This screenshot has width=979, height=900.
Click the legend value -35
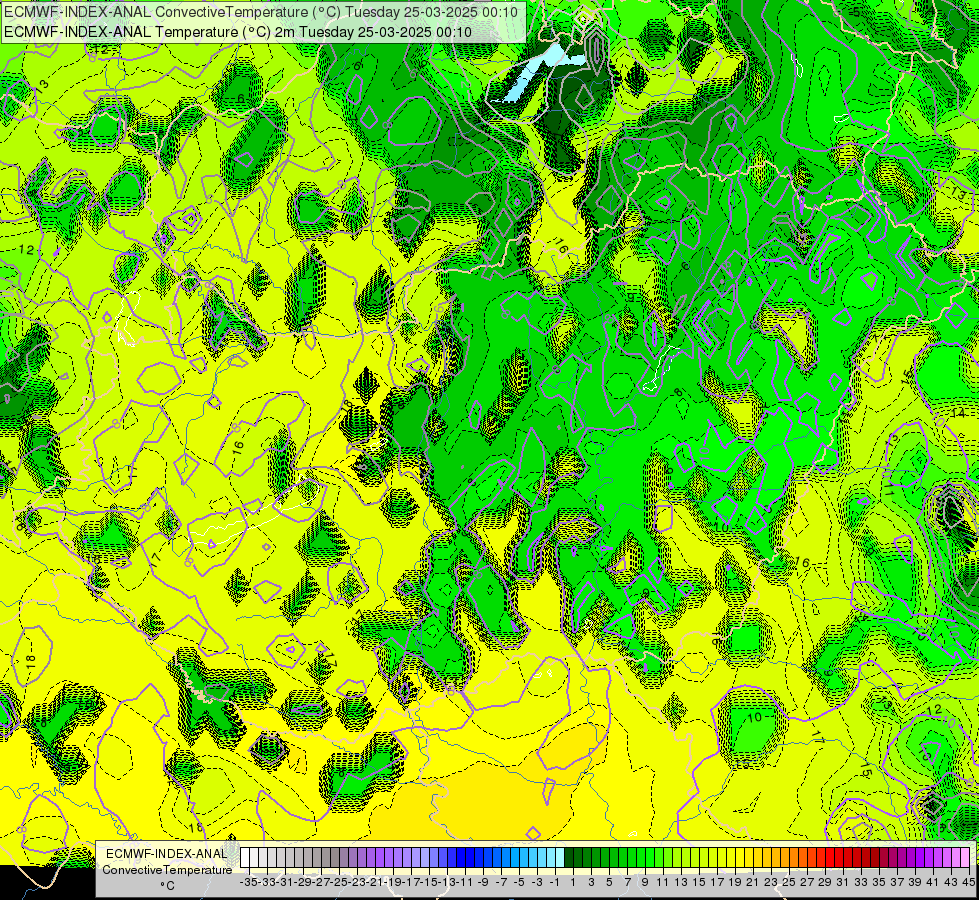tap(249, 883)
